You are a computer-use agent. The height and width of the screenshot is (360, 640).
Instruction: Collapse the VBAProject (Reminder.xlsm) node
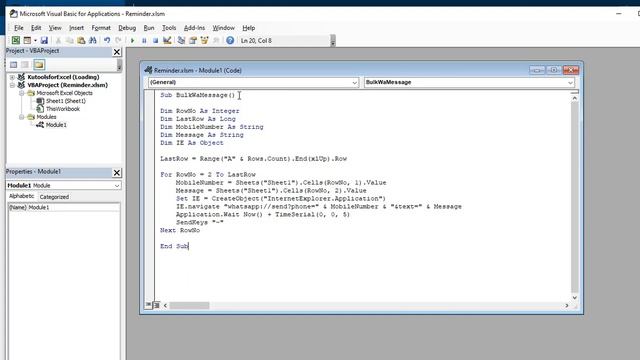click(x=12, y=85)
